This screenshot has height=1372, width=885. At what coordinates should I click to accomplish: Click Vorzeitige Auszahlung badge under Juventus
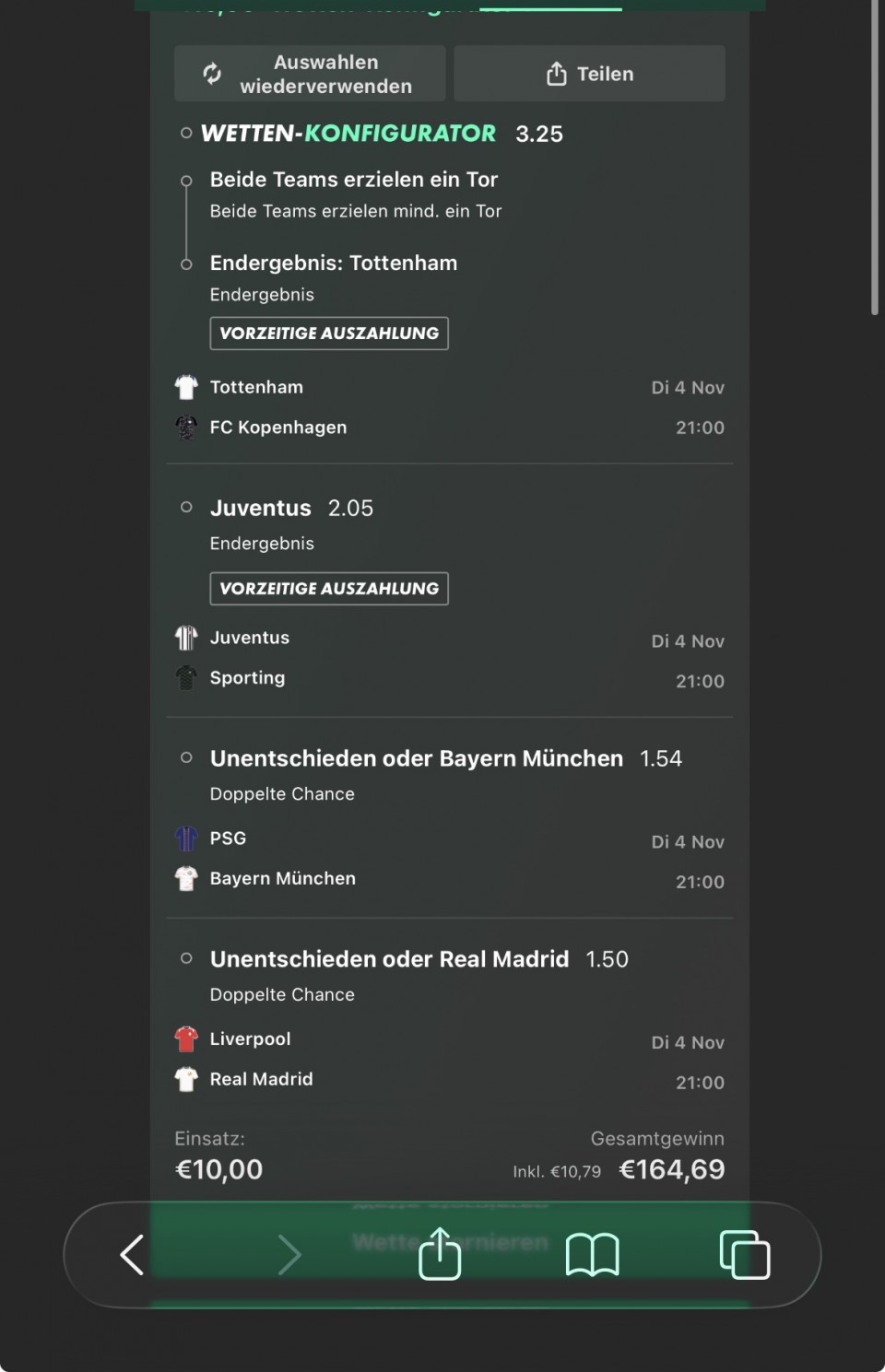329,589
